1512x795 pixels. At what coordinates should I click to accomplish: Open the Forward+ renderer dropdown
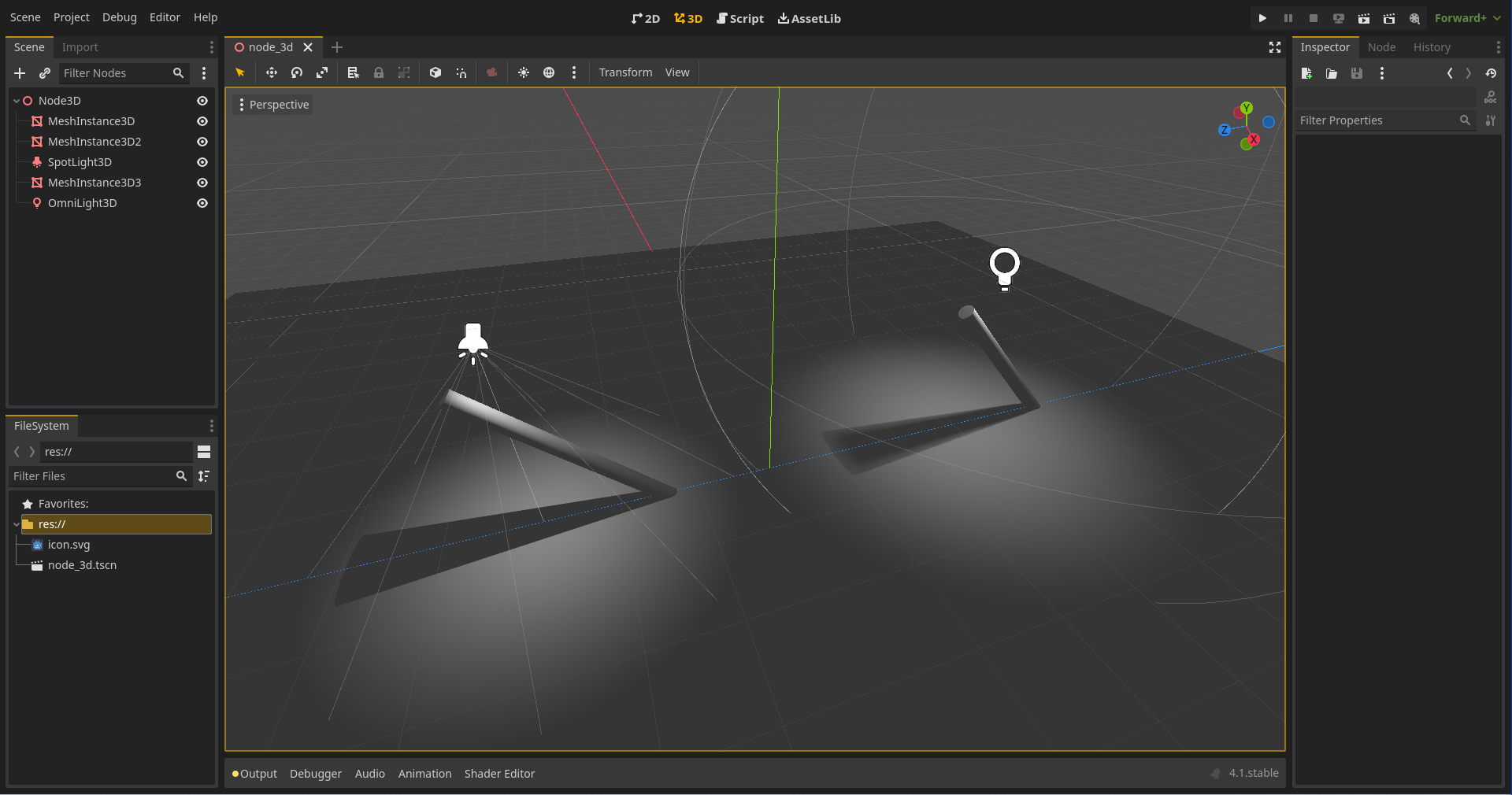1466,17
